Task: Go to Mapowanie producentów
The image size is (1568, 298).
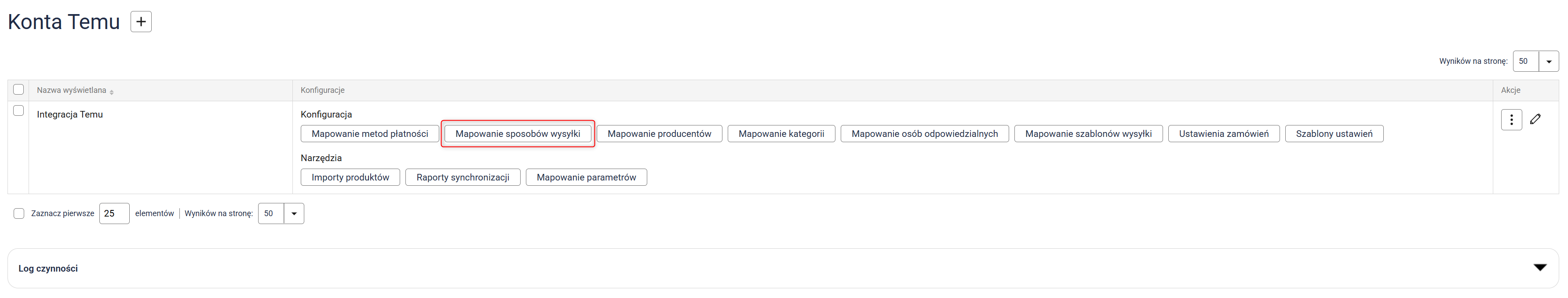Action: pyautogui.click(x=659, y=134)
